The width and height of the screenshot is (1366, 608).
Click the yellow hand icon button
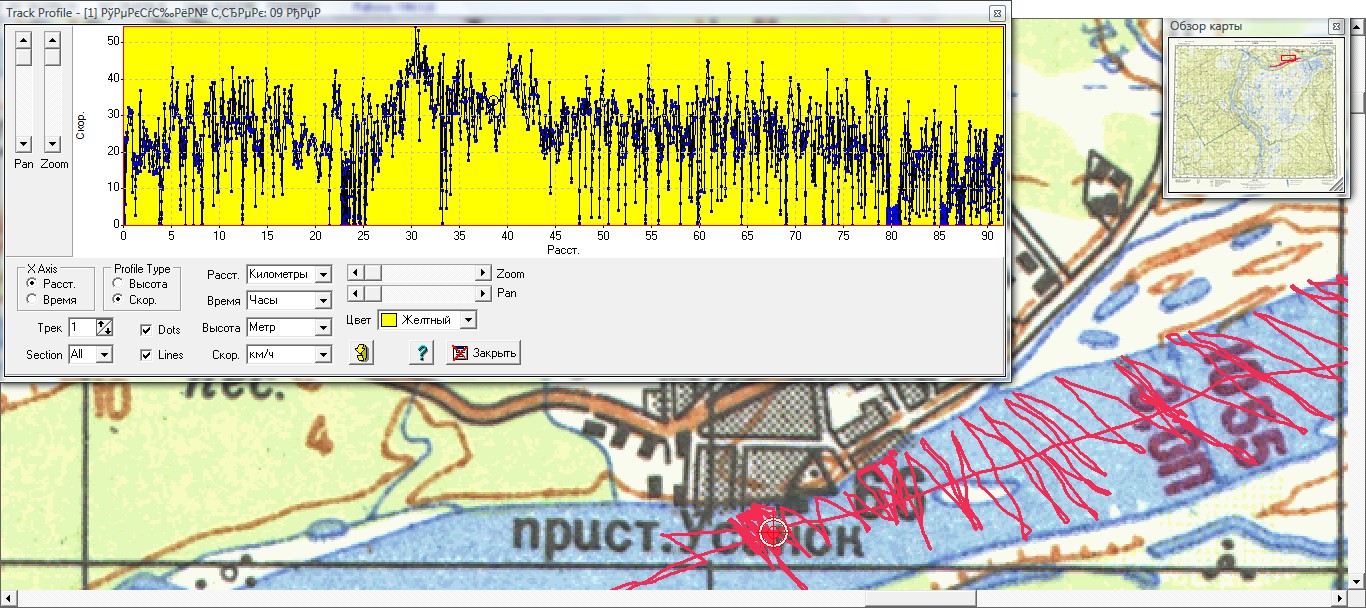pos(361,353)
